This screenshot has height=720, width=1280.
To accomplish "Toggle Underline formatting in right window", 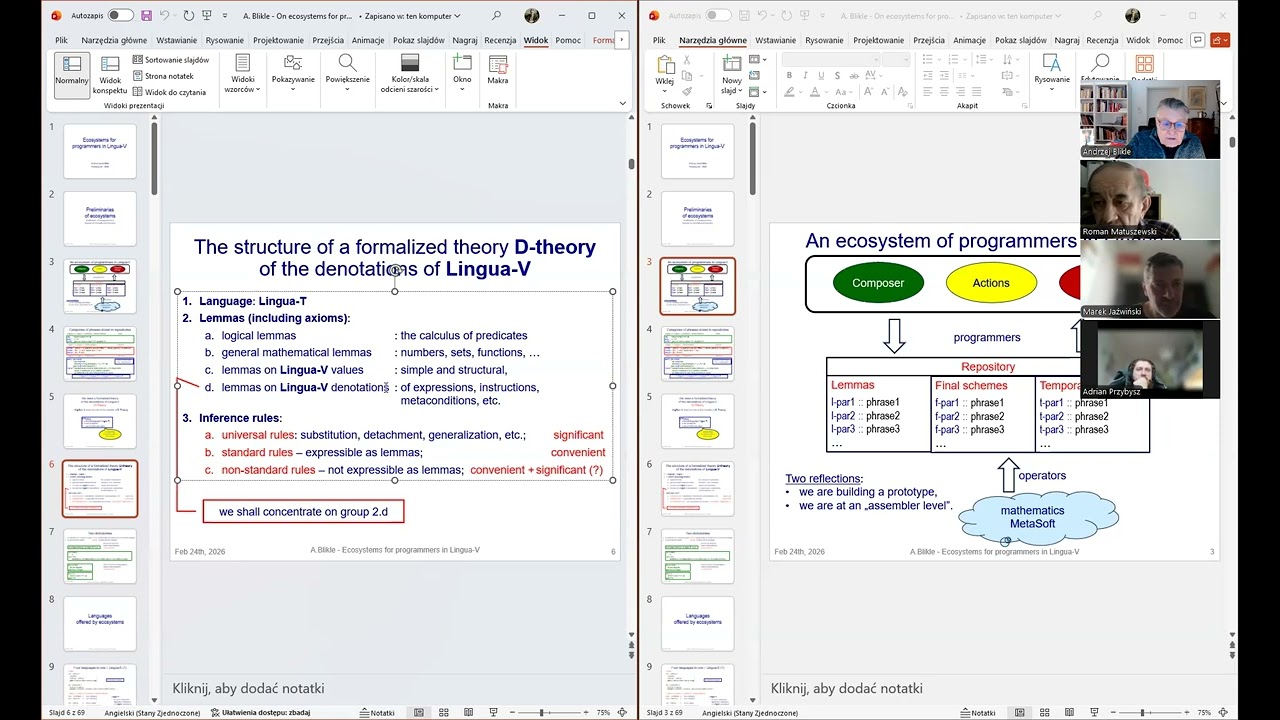I will pyautogui.click(x=819, y=76).
